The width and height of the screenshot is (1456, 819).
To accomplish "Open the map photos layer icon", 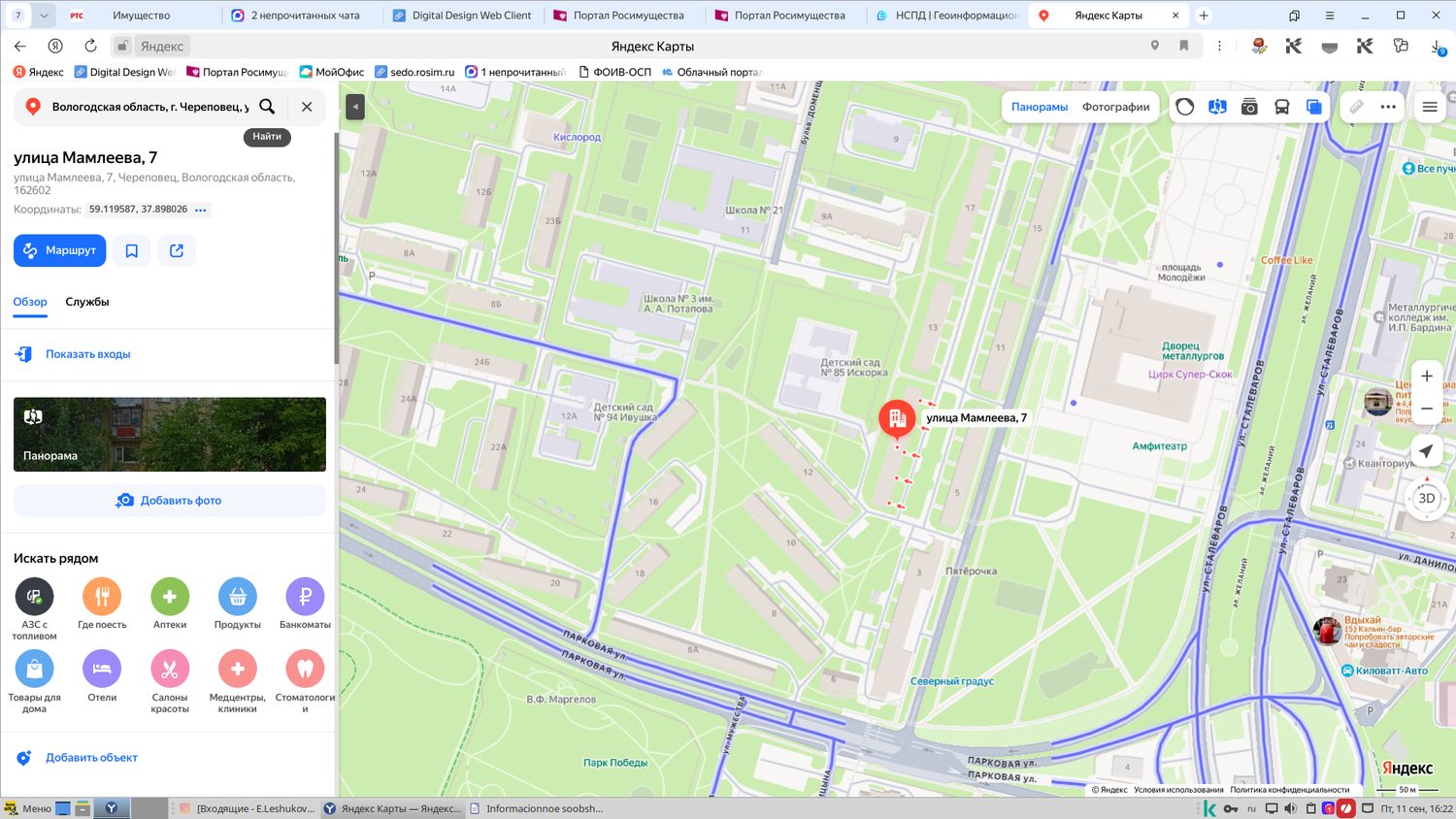I will 1249,107.
